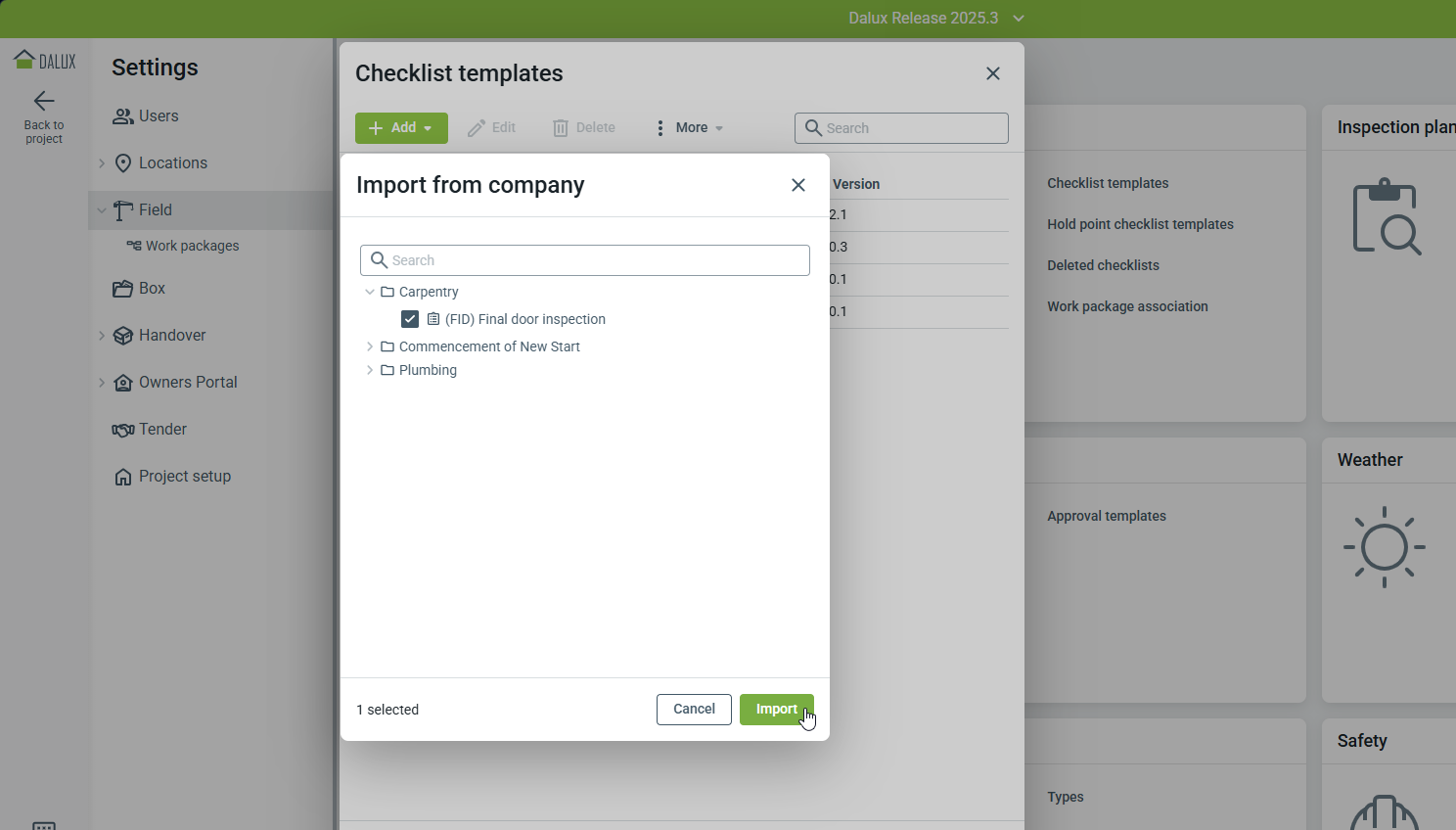1456x830 pixels.
Task: Open the Add dropdown button
Action: (401, 128)
